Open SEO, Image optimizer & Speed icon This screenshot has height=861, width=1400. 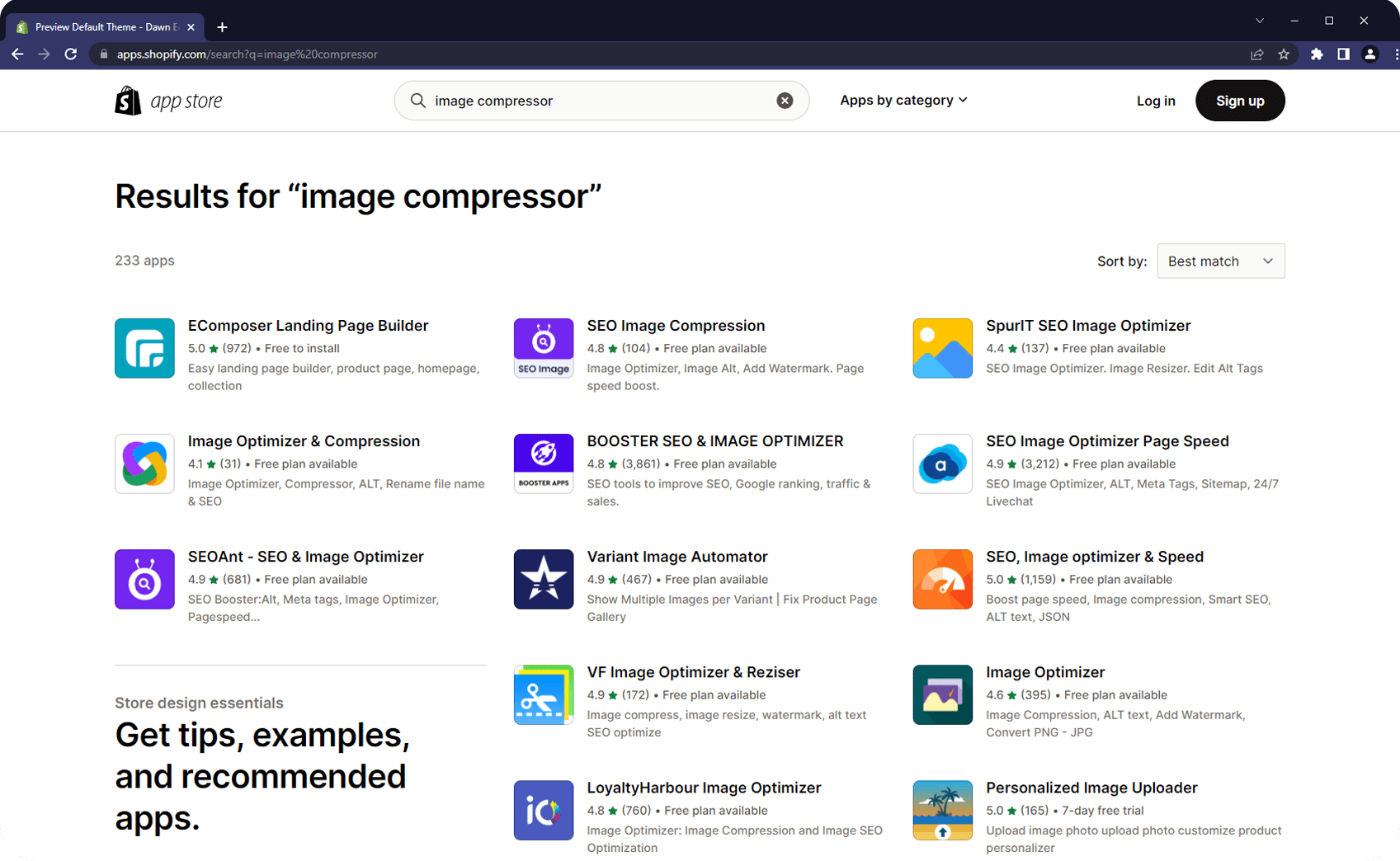(943, 579)
